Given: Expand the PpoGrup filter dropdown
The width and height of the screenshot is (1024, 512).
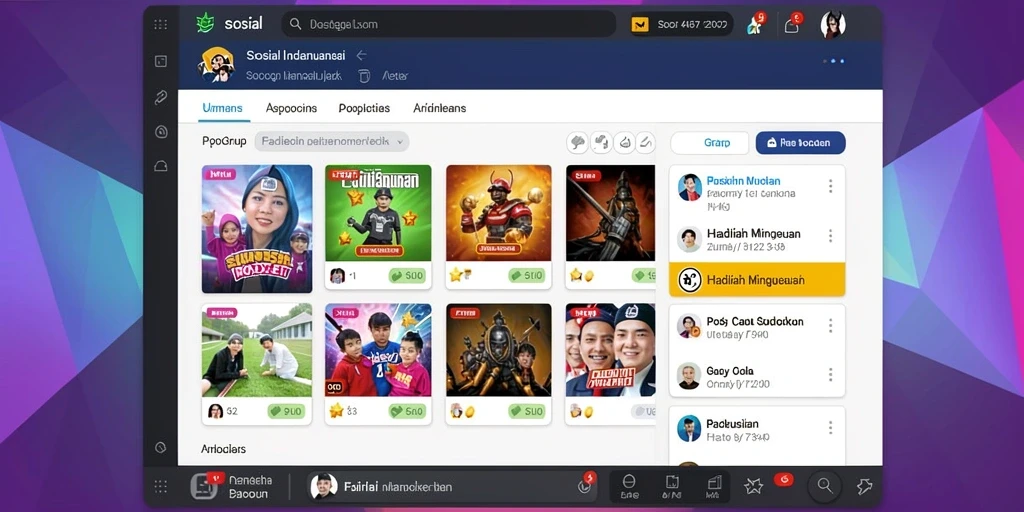Looking at the screenshot, I should pos(331,141).
